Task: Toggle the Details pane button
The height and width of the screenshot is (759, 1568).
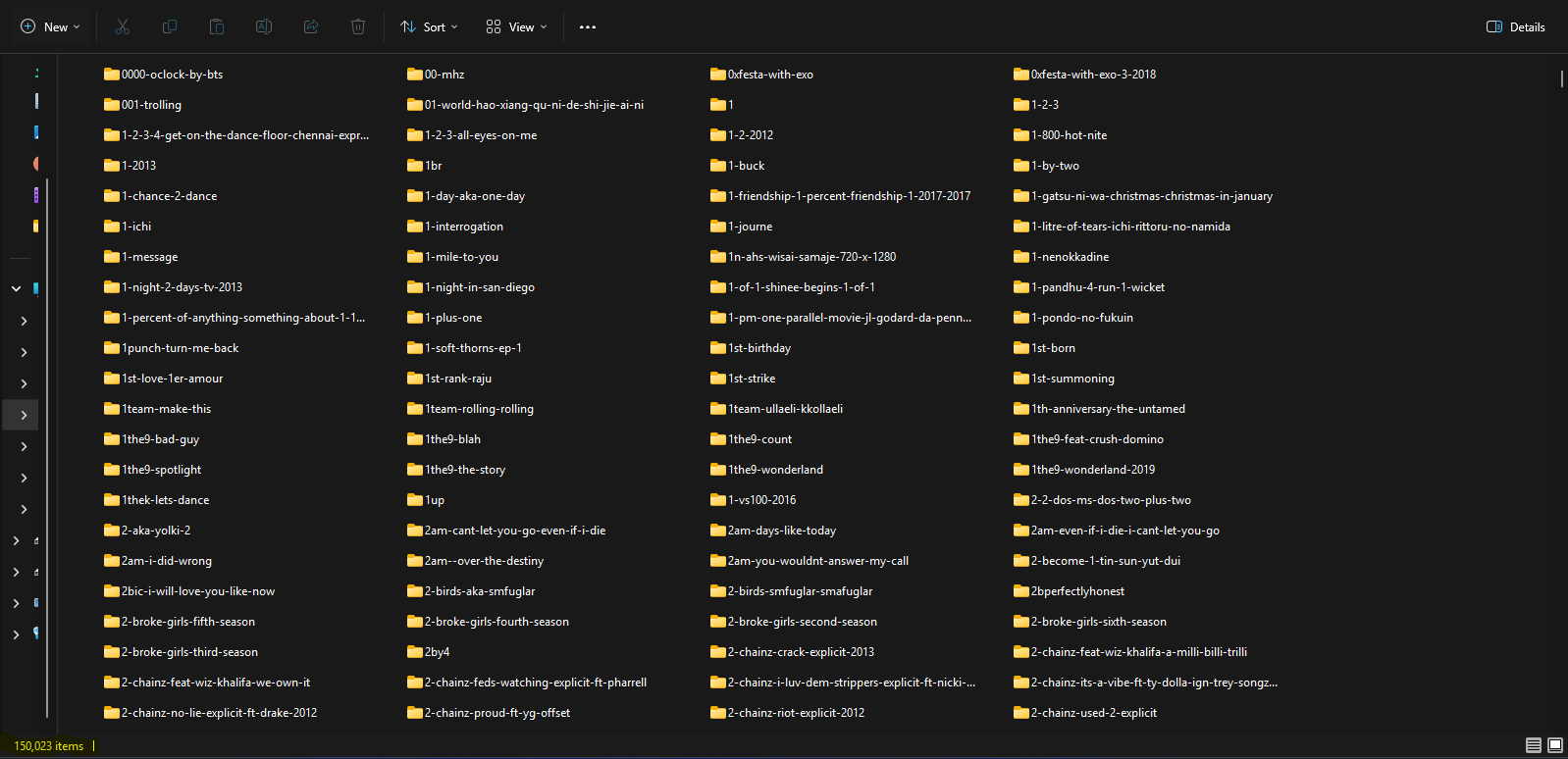Action: pos(1516,26)
